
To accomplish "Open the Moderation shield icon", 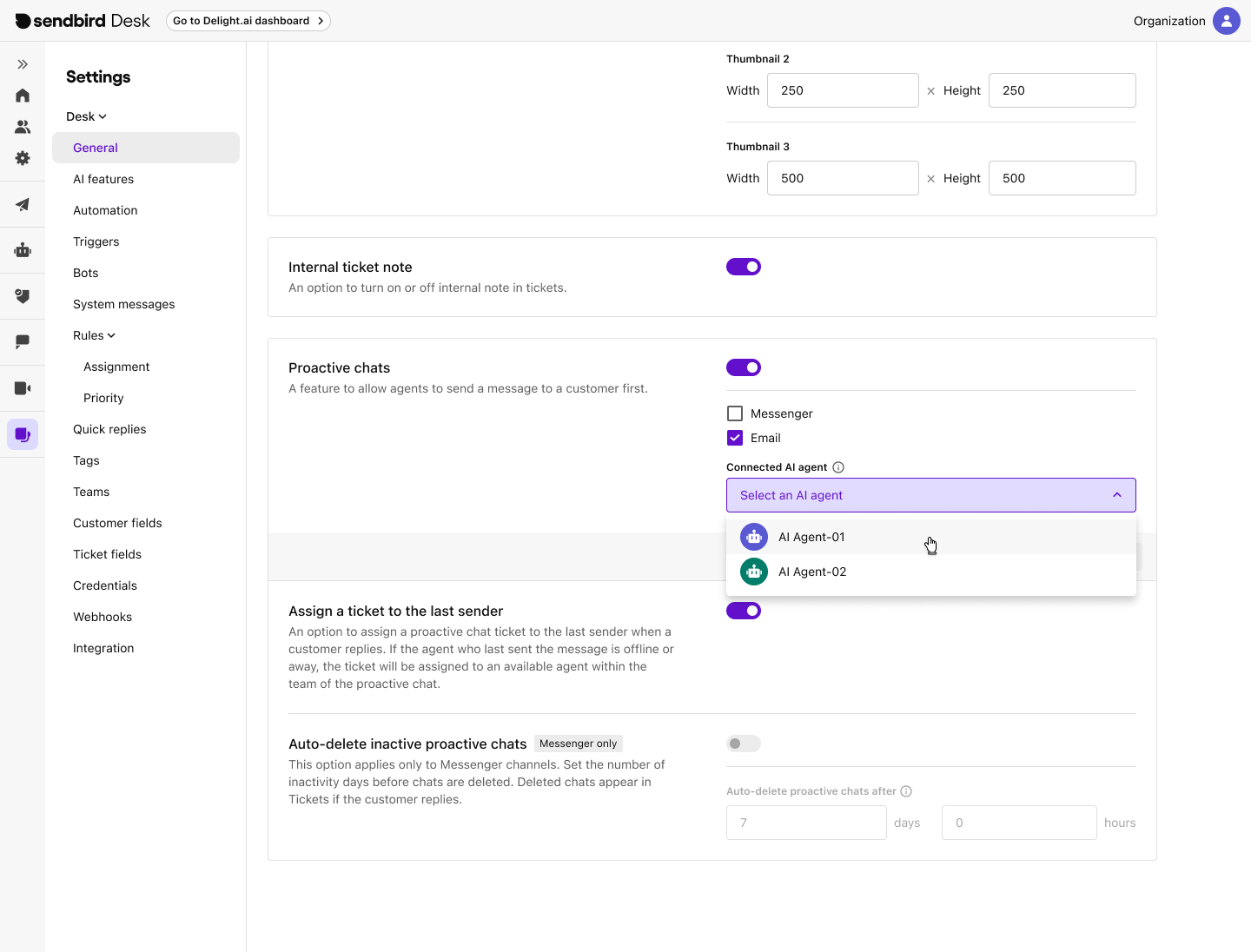I will click(x=23, y=296).
